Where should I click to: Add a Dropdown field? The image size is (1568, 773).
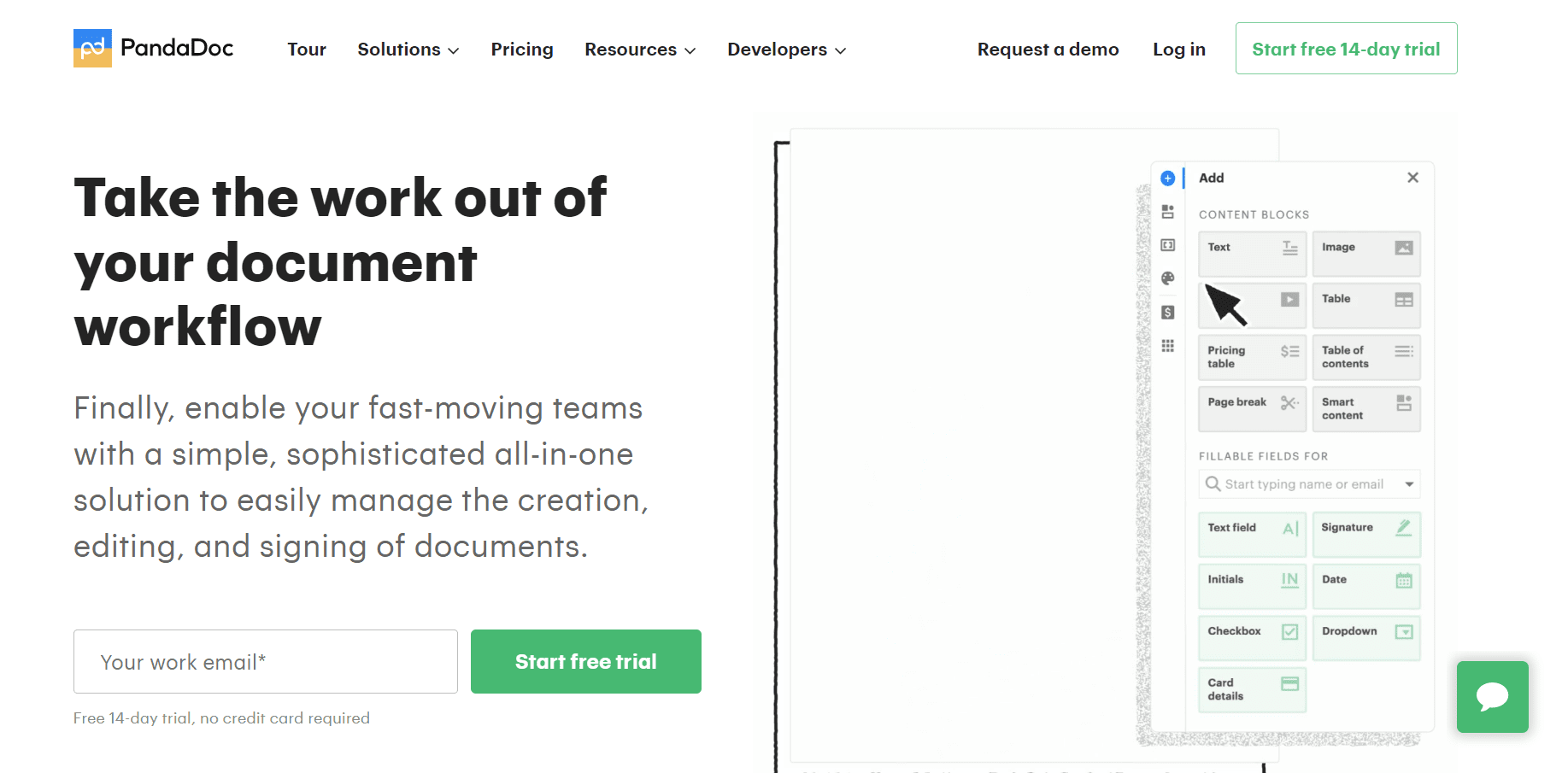tap(1366, 637)
